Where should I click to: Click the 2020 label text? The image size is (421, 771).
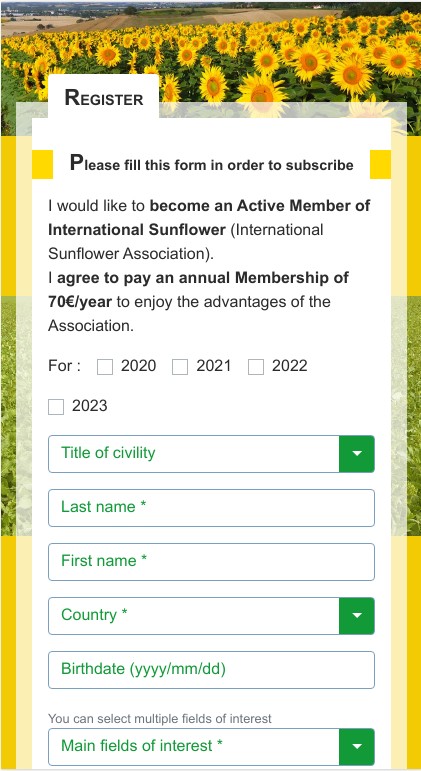pyautogui.click(x=138, y=366)
